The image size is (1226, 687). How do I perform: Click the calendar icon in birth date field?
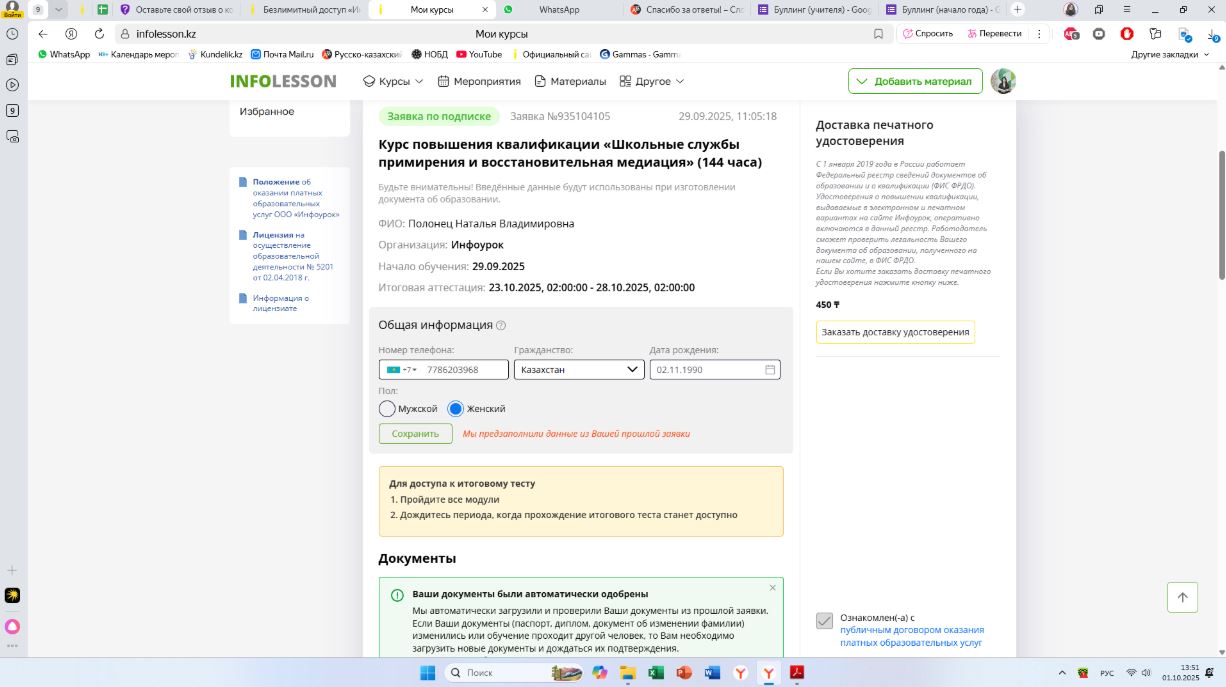(x=770, y=370)
